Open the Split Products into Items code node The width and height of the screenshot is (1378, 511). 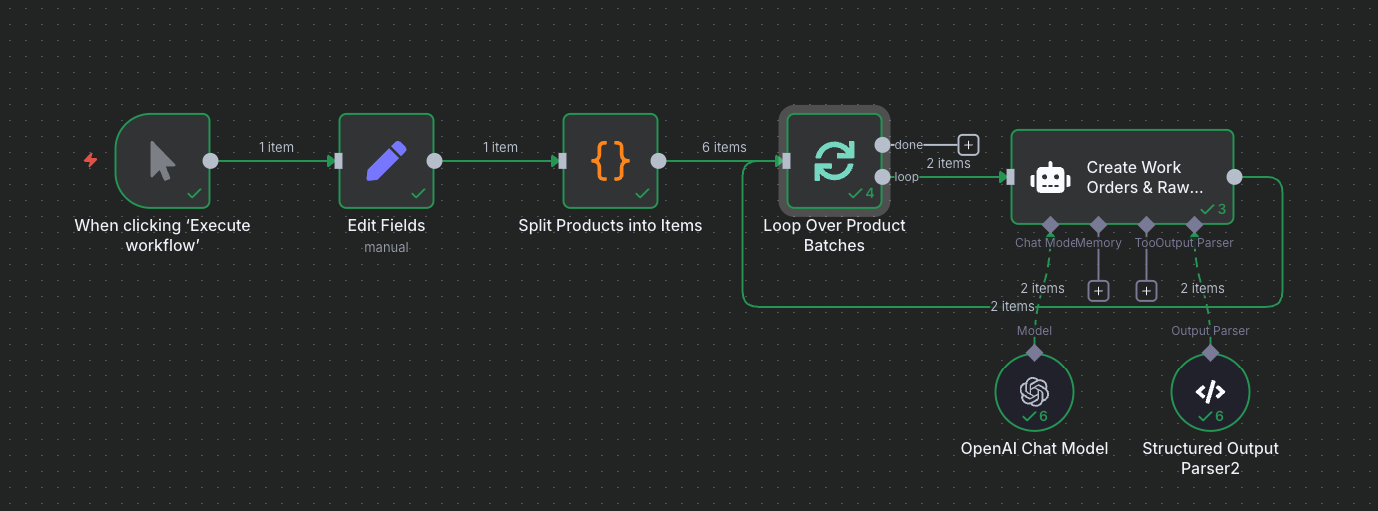point(610,160)
